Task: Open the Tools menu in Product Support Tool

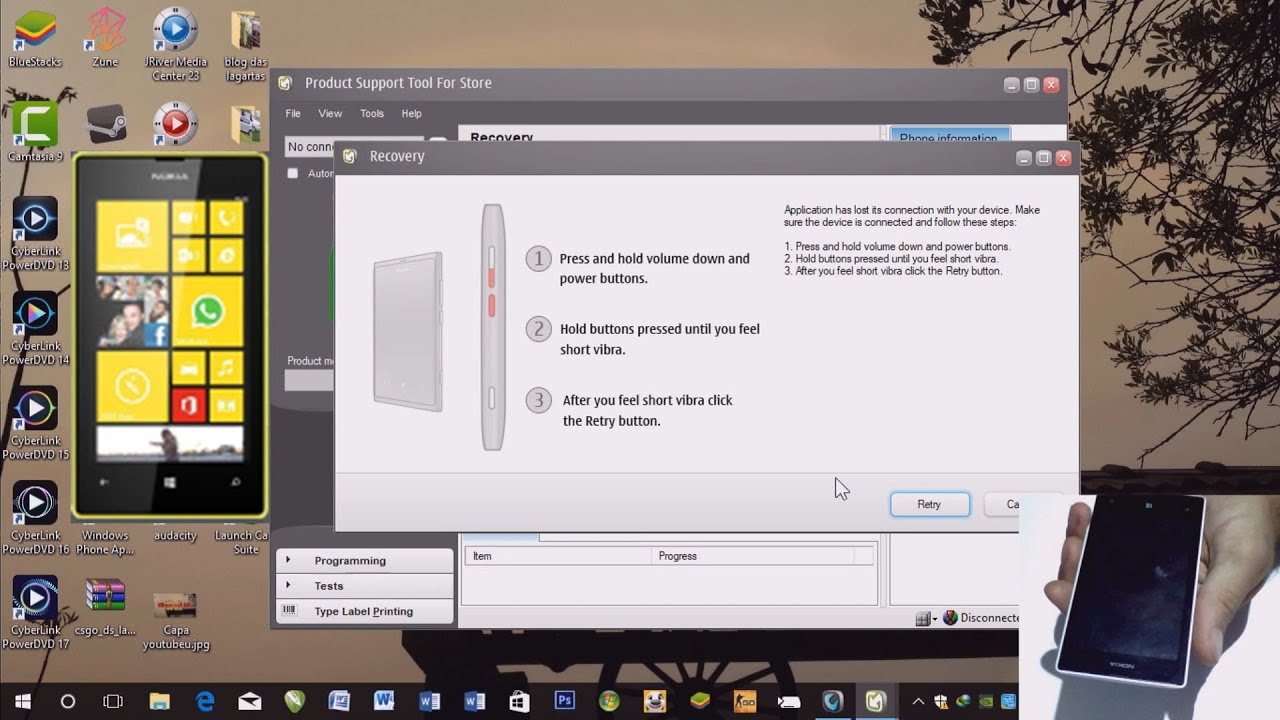Action: pos(372,113)
